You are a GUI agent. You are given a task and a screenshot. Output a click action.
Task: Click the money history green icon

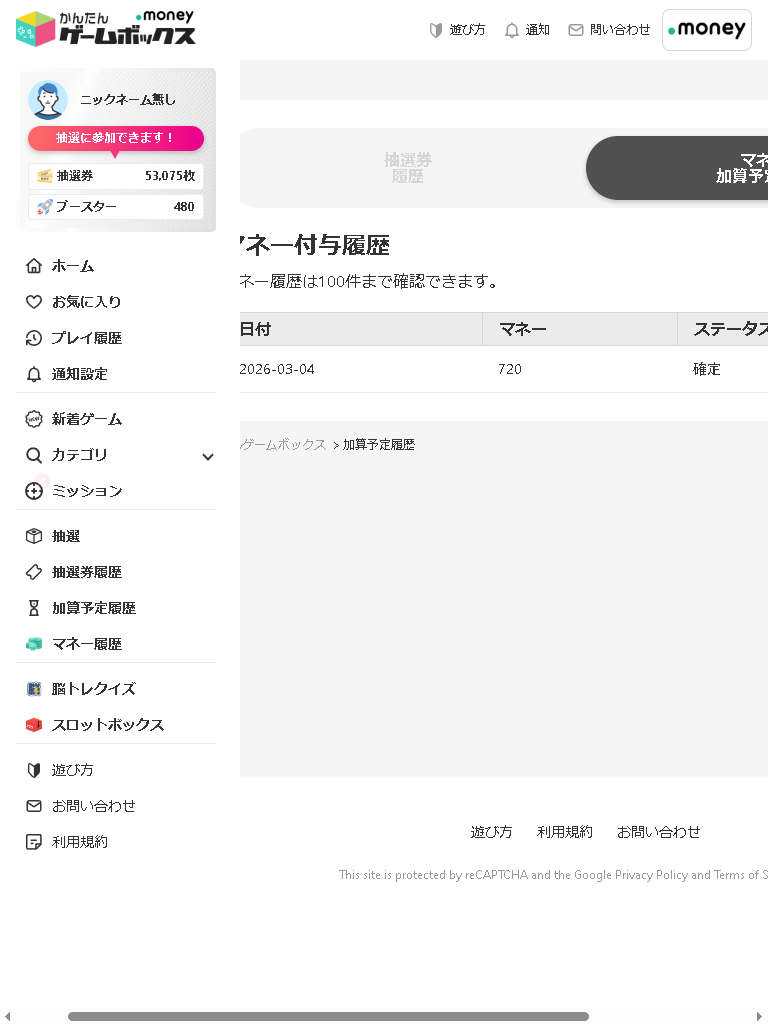click(34, 644)
